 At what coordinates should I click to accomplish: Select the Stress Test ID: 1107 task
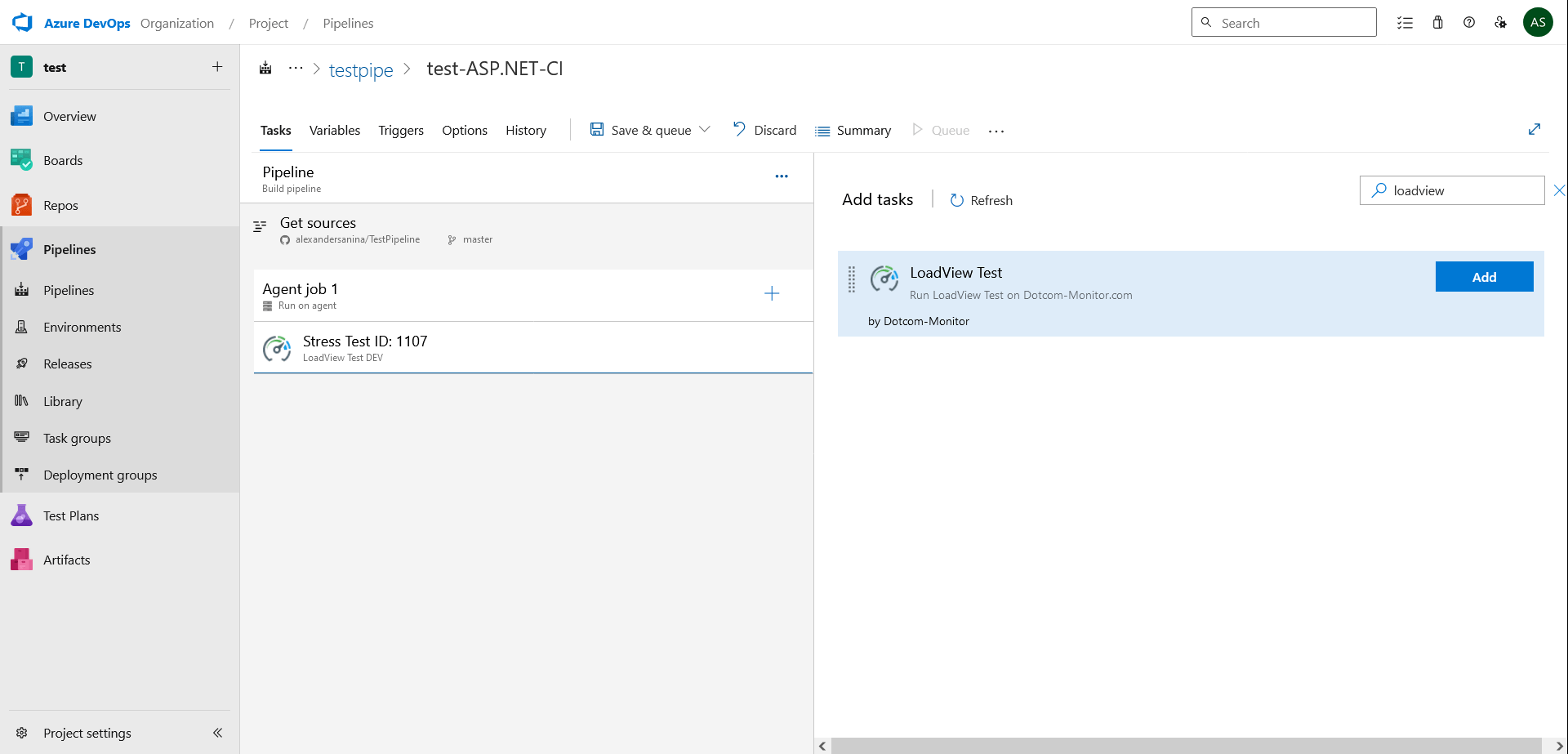pos(532,348)
